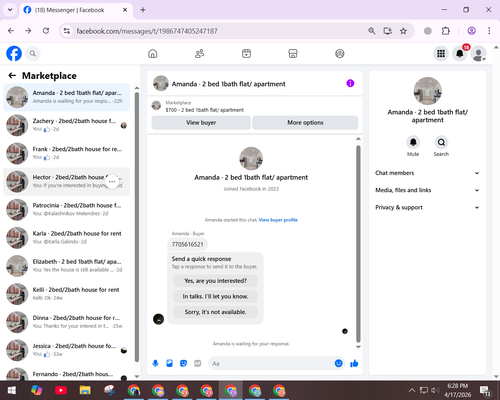The width and height of the screenshot is (500, 400).
Task: Open the Friends icon in top navigation
Action: coord(199,54)
